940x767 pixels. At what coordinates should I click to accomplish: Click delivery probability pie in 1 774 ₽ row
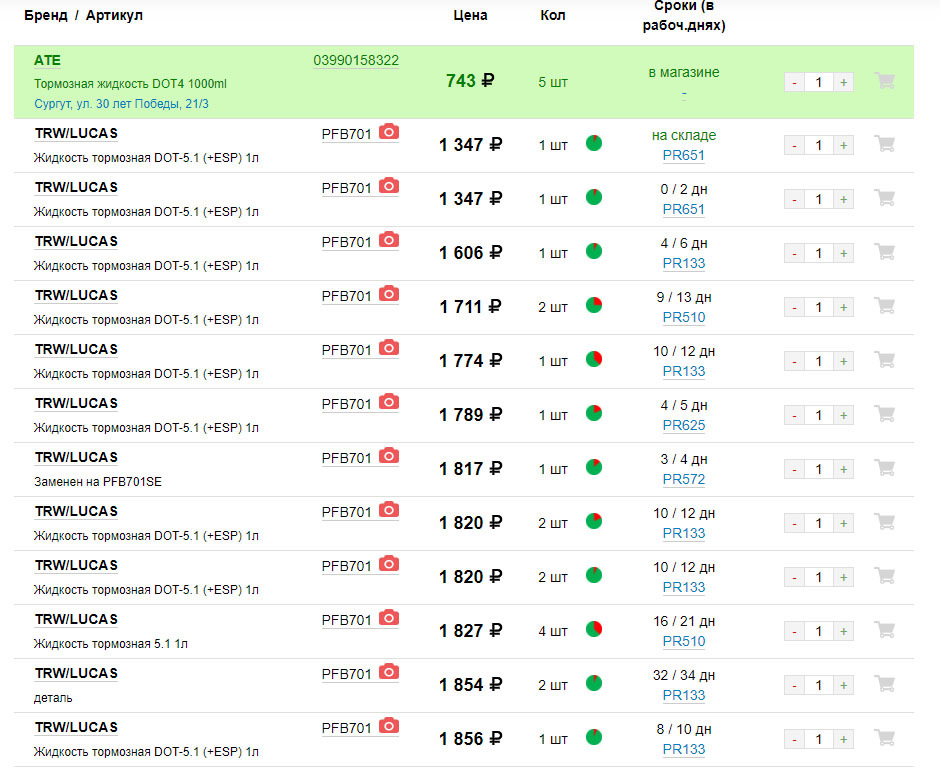click(593, 359)
